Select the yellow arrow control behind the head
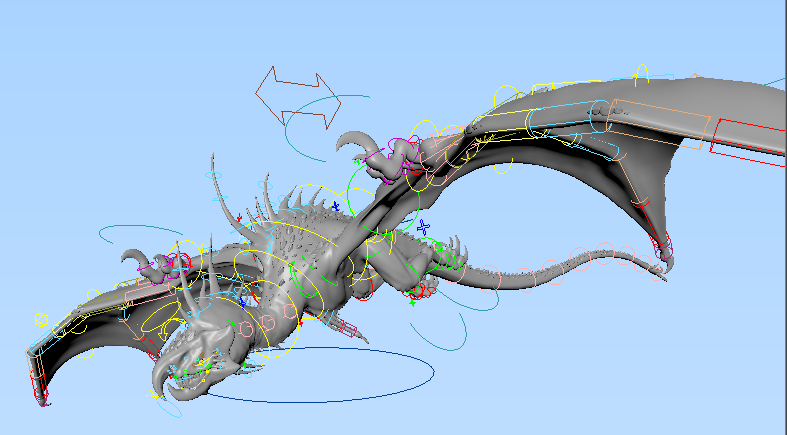The width and height of the screenshot is (787, 435). click(x=169, y=330)
